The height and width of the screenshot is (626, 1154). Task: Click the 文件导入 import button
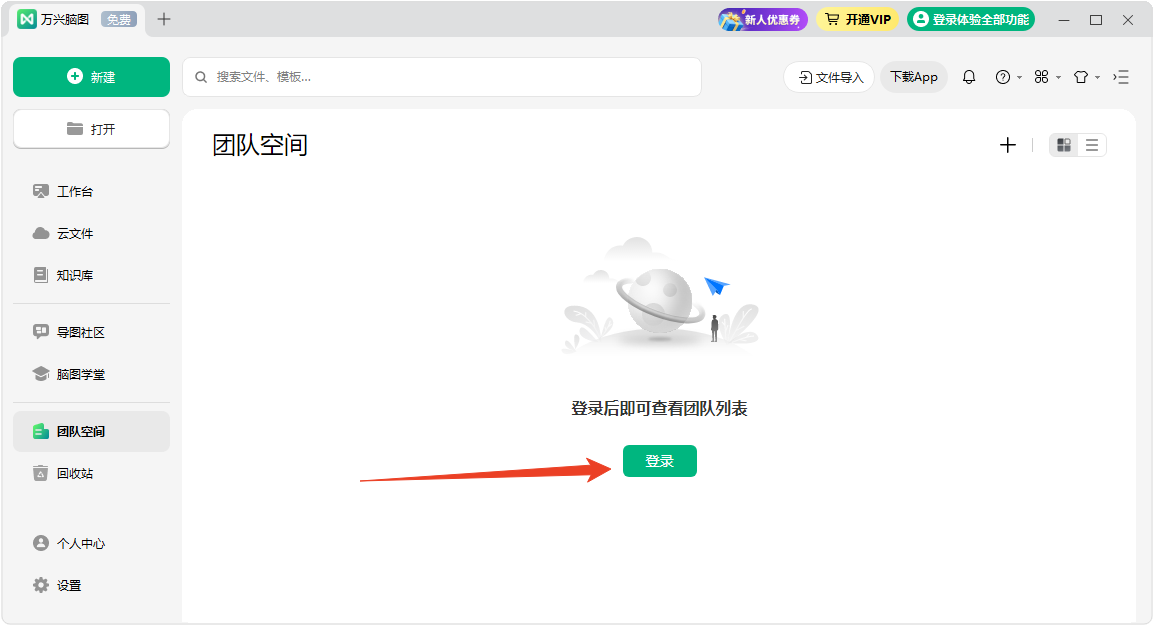pos(829,77)
